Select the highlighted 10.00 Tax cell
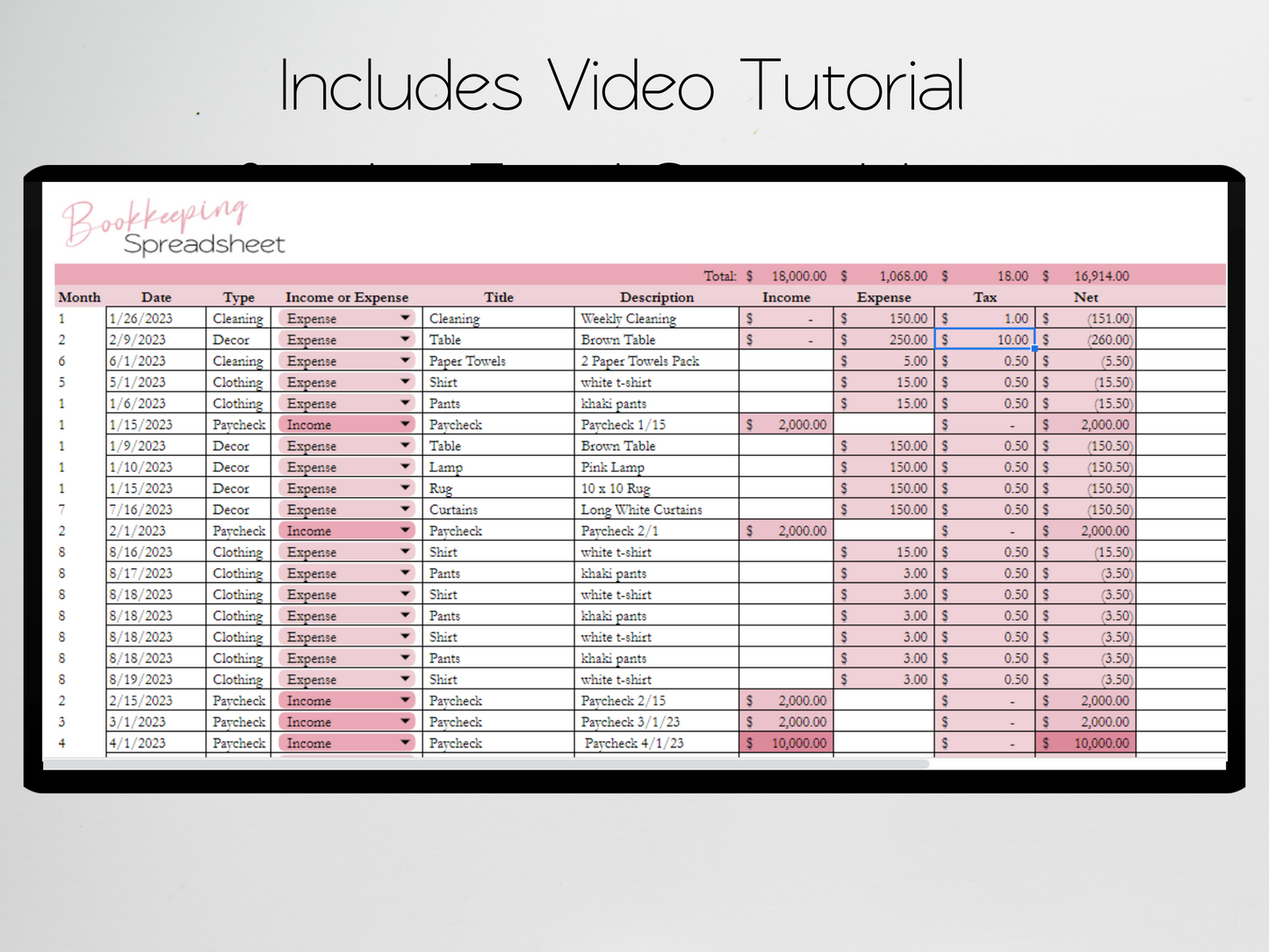Viewport: 1269px width, 952px height. tap(984, 339)
